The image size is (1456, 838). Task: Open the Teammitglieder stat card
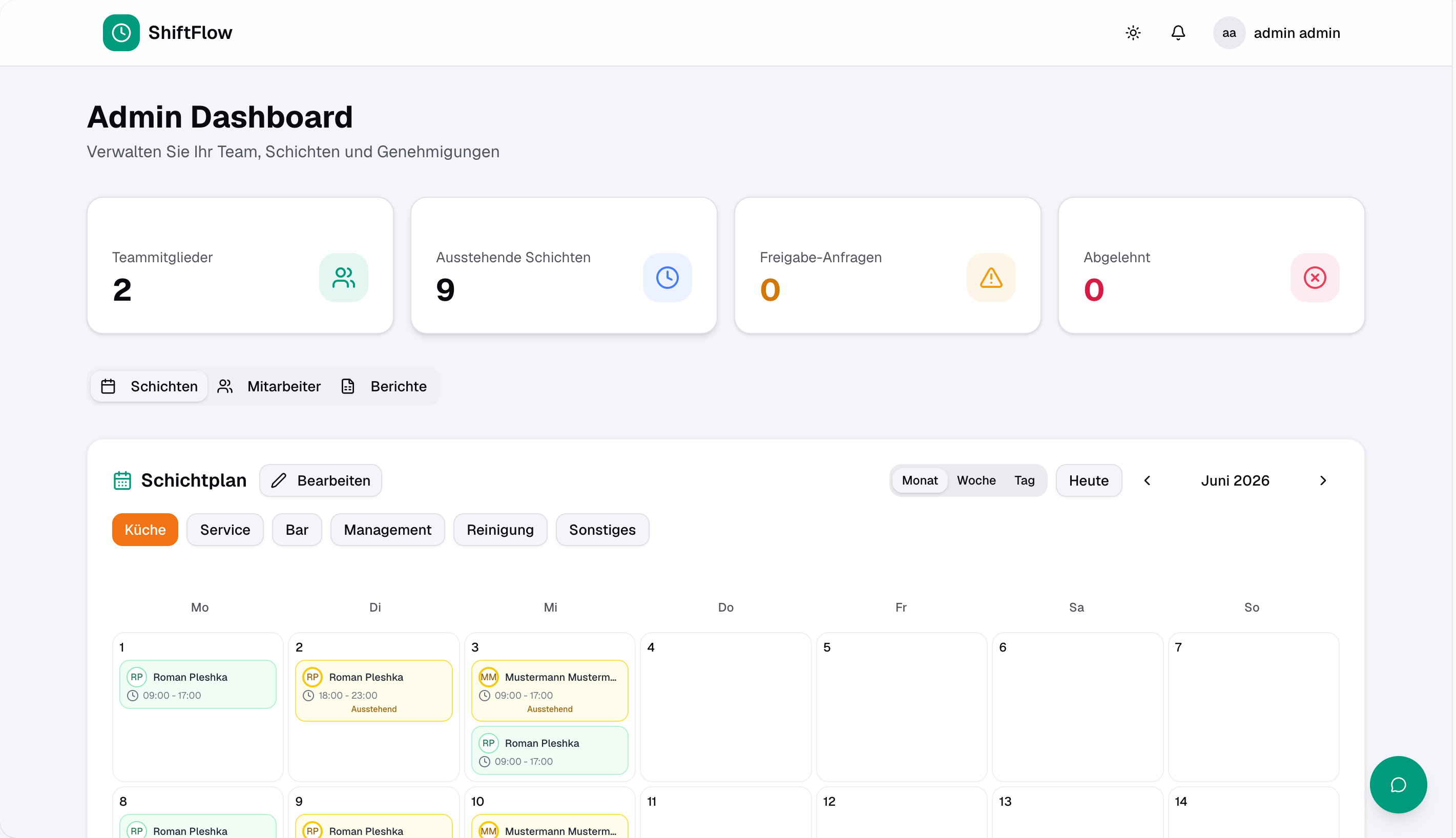[240, 265]
